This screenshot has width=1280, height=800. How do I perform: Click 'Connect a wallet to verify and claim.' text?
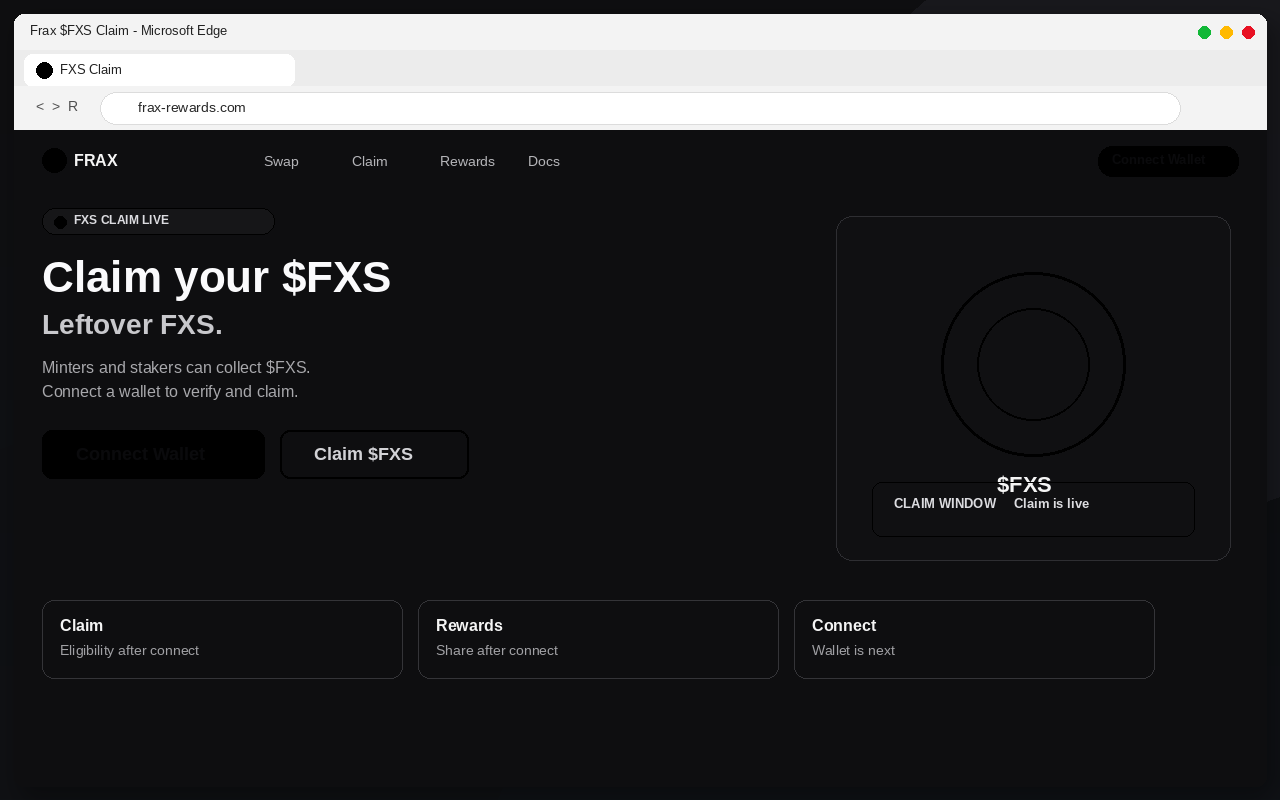click(x=170, y=391)
